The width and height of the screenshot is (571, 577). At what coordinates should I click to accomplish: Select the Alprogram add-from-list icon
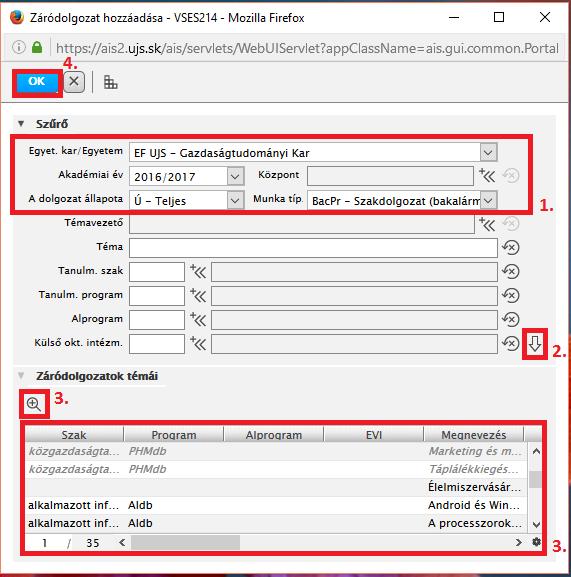point(198,320)
